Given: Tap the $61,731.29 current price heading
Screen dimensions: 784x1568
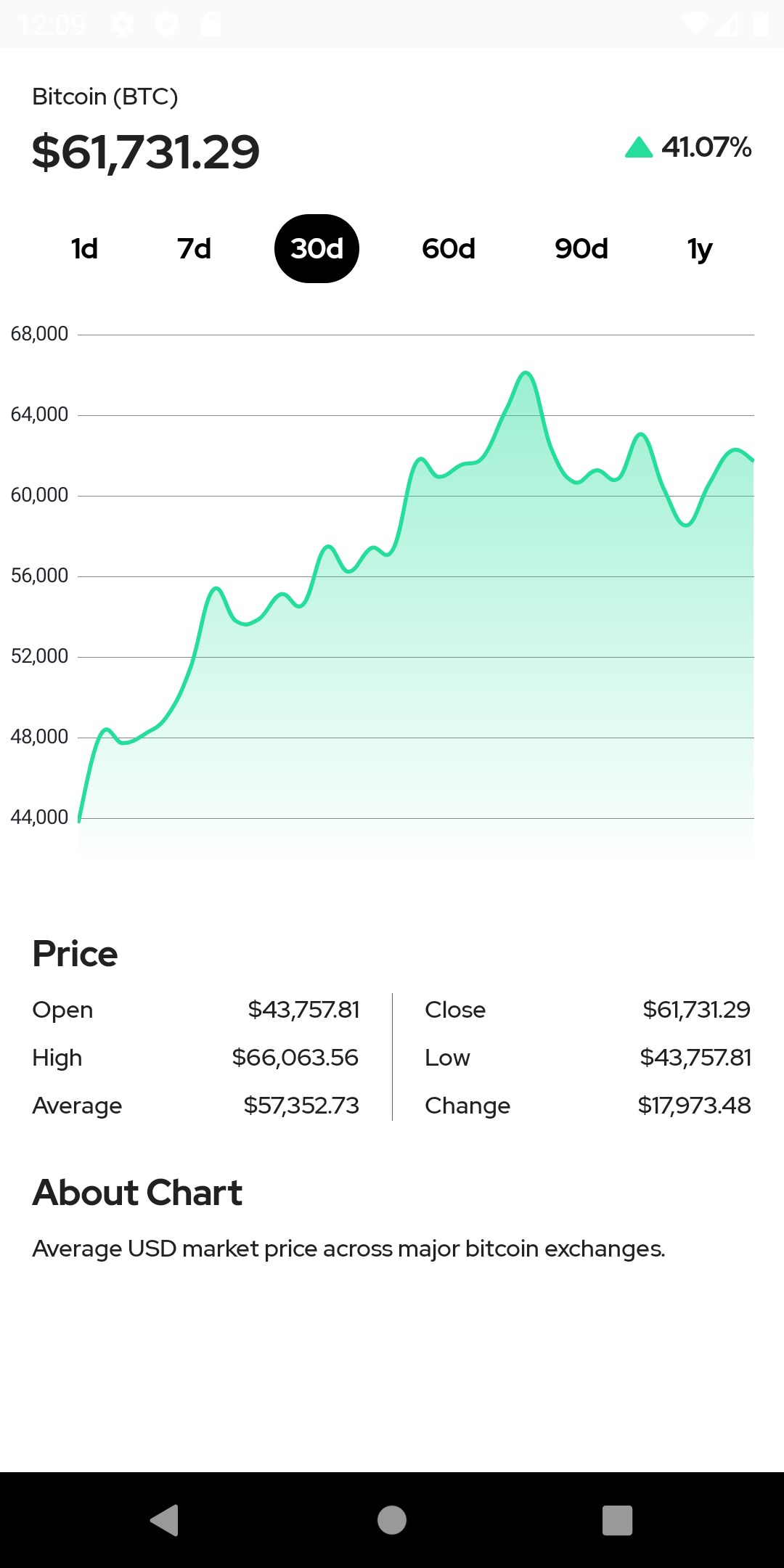Looking at the screenshot, I should [x=146, y=152].
